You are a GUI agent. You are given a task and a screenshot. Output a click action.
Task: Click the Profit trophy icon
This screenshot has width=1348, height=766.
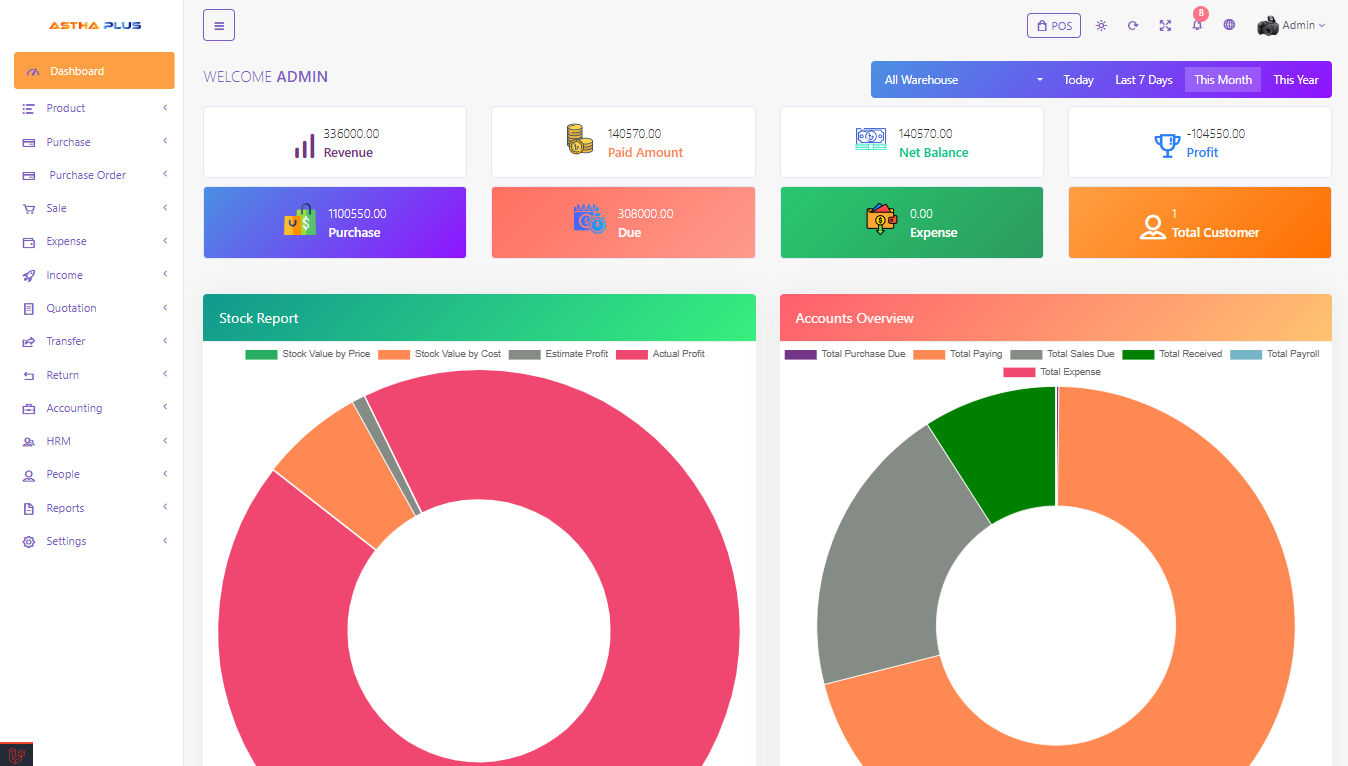click(1167, 146)
